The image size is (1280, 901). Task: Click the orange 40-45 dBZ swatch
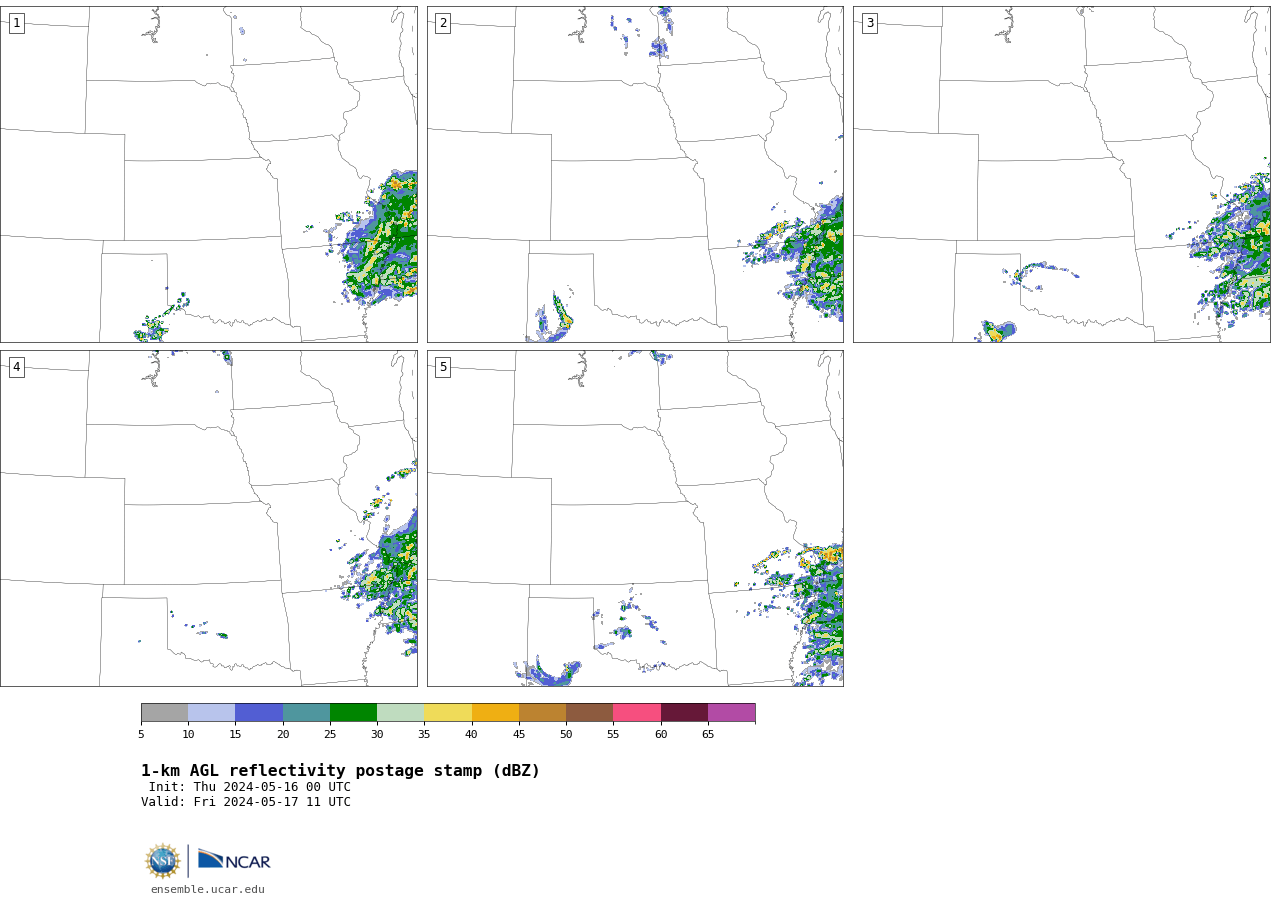point(495,712)
